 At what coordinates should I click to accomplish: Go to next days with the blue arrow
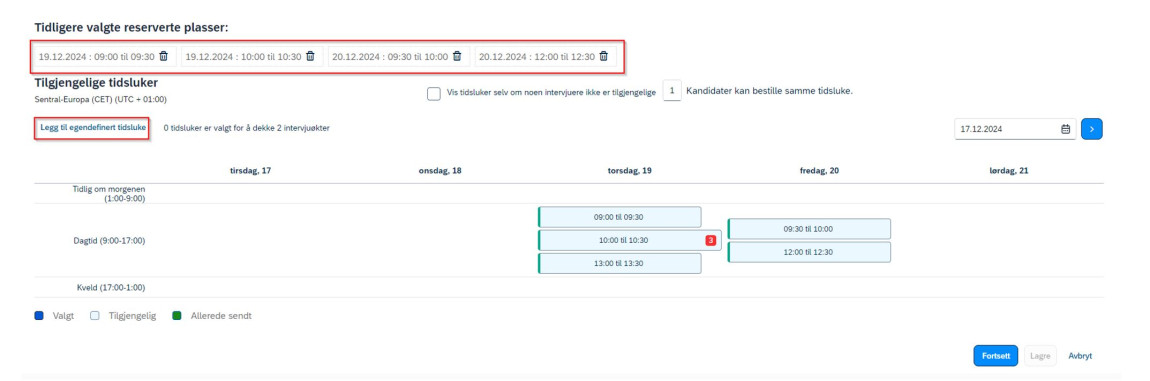click(1092, 128)
